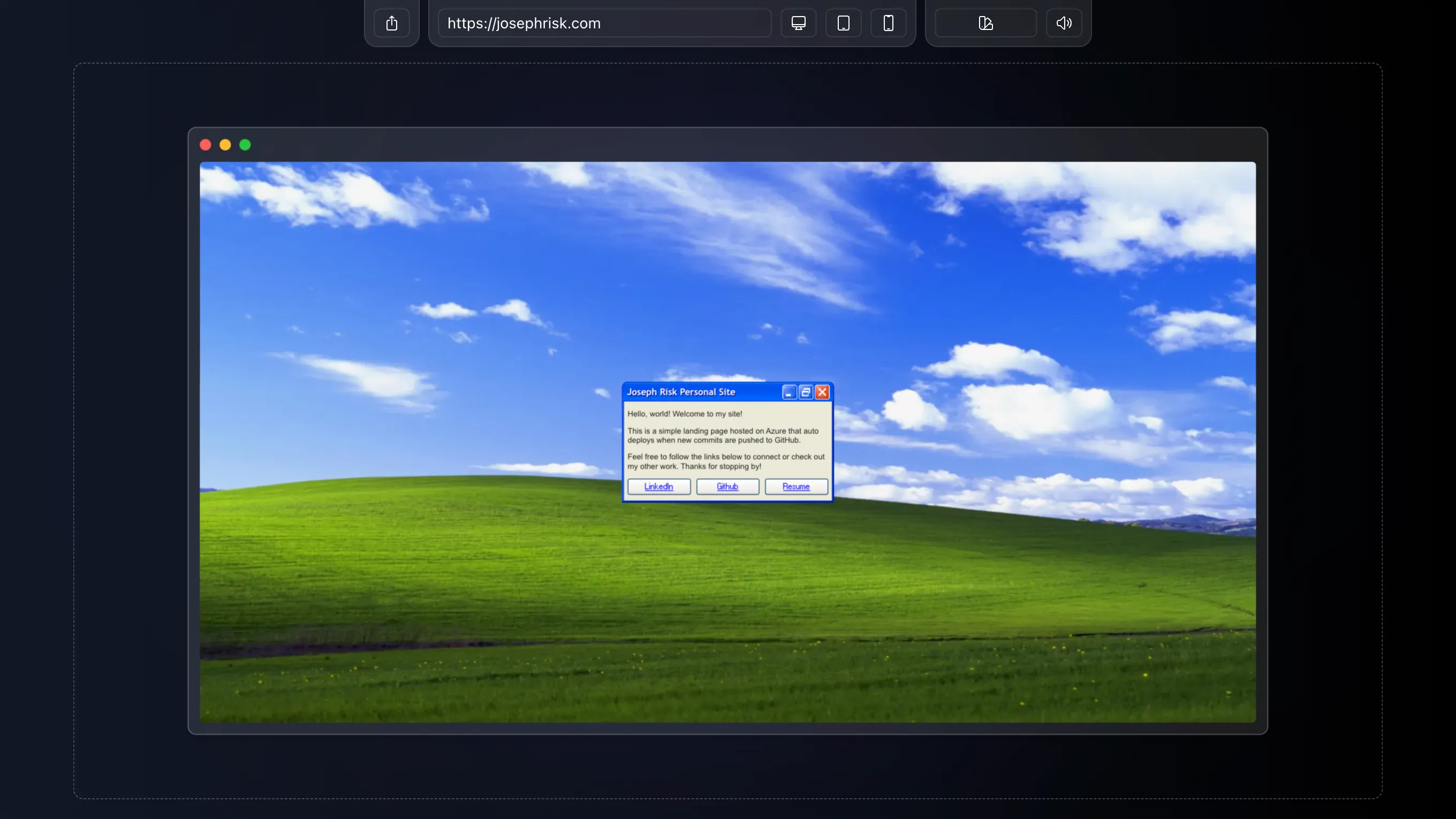This screenshot has width=1456, height=819.
Task: Click the URL address field
Action: pyautogui.click(x=604, y=23)
